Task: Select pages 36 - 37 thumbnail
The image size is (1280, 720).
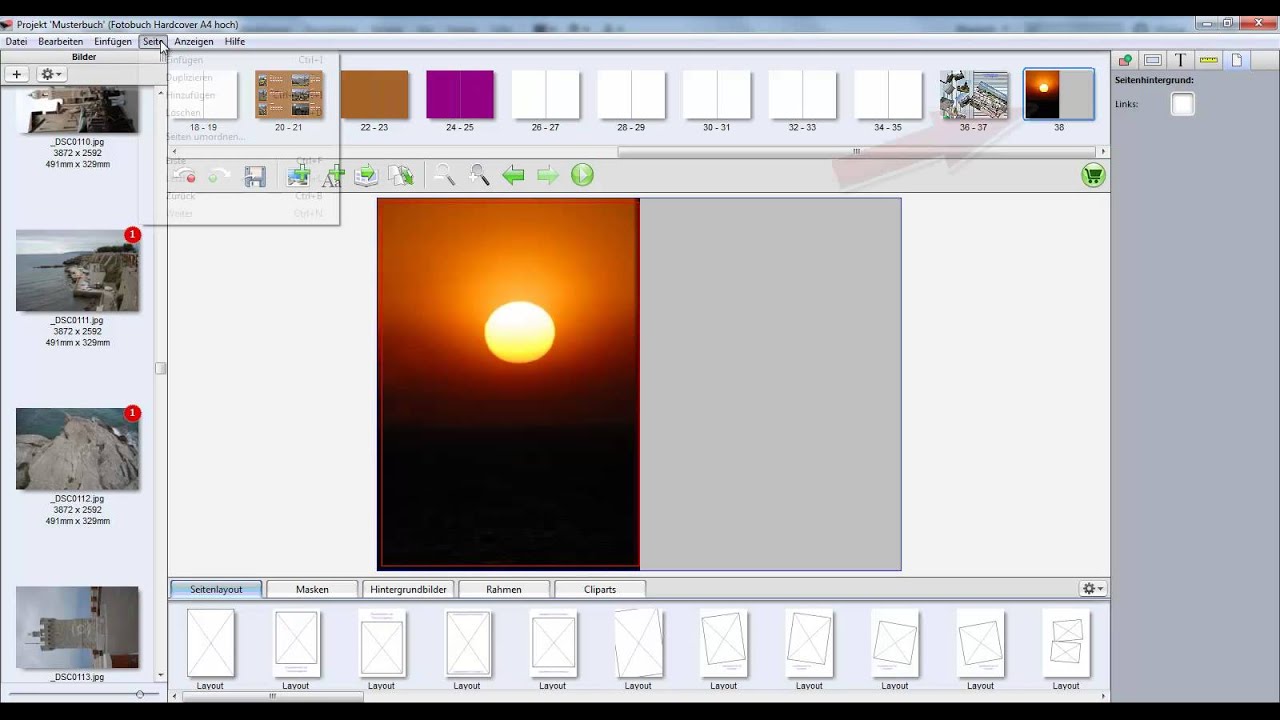Action: coord(974,95)
